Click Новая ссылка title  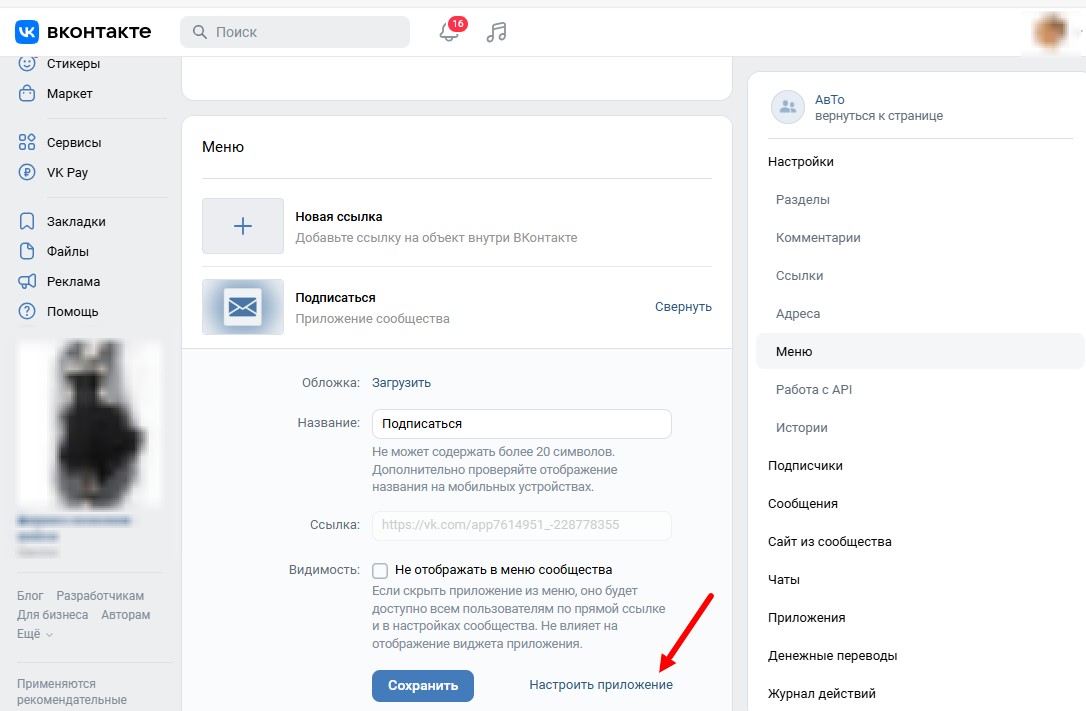(x=339, y=217)
